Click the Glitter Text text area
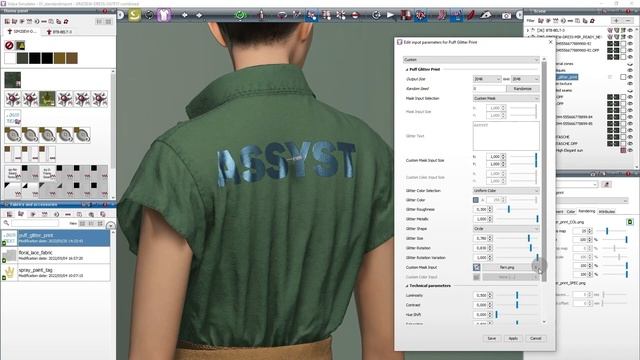Screen dimensions: 640x360 [x=506, y=136]
